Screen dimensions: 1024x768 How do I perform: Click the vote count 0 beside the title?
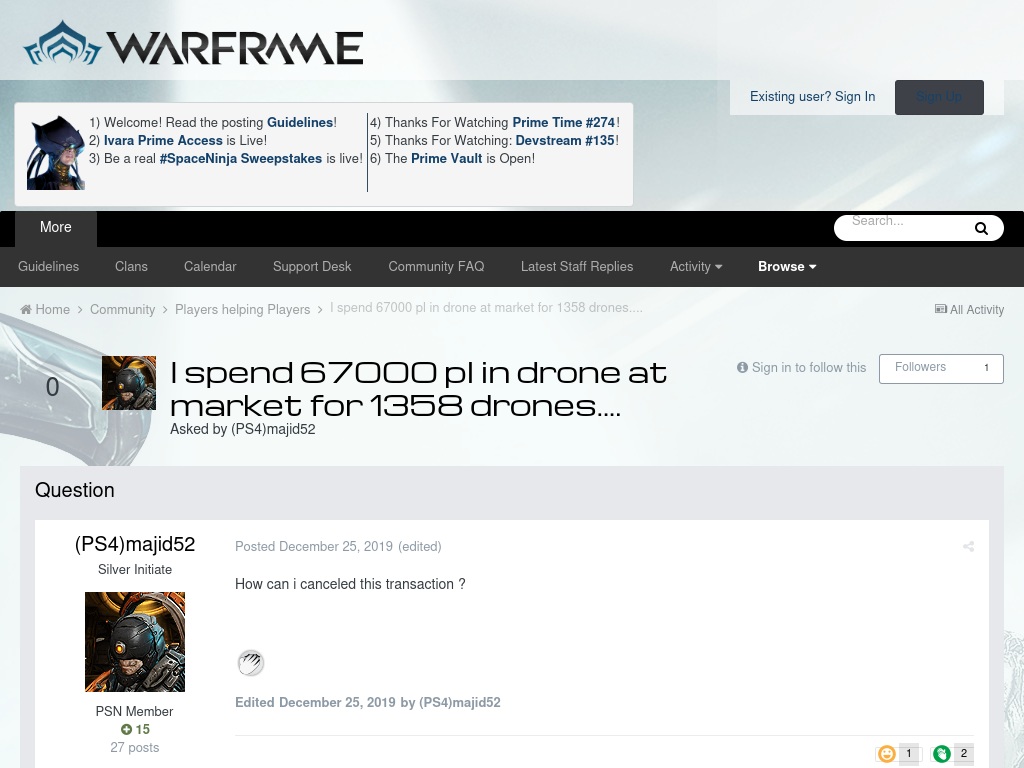(53, 387)
